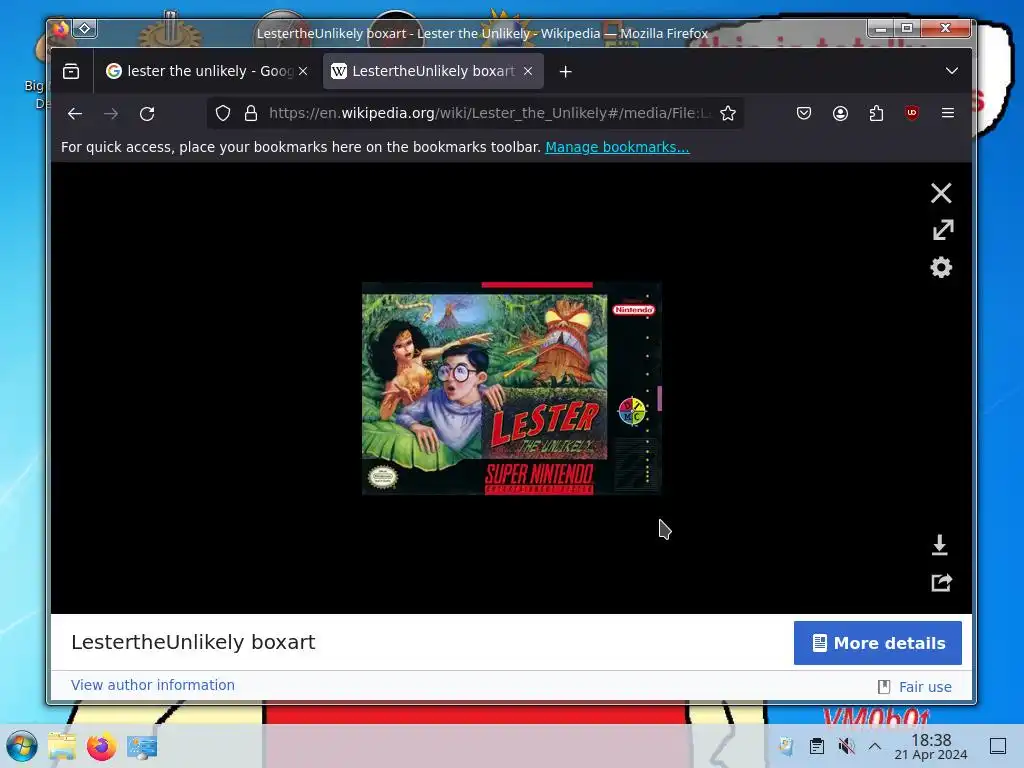This screenshot has height=768, width=1024.
Task: Download the Lester boxart image
Action: click(x=940, y=545)
